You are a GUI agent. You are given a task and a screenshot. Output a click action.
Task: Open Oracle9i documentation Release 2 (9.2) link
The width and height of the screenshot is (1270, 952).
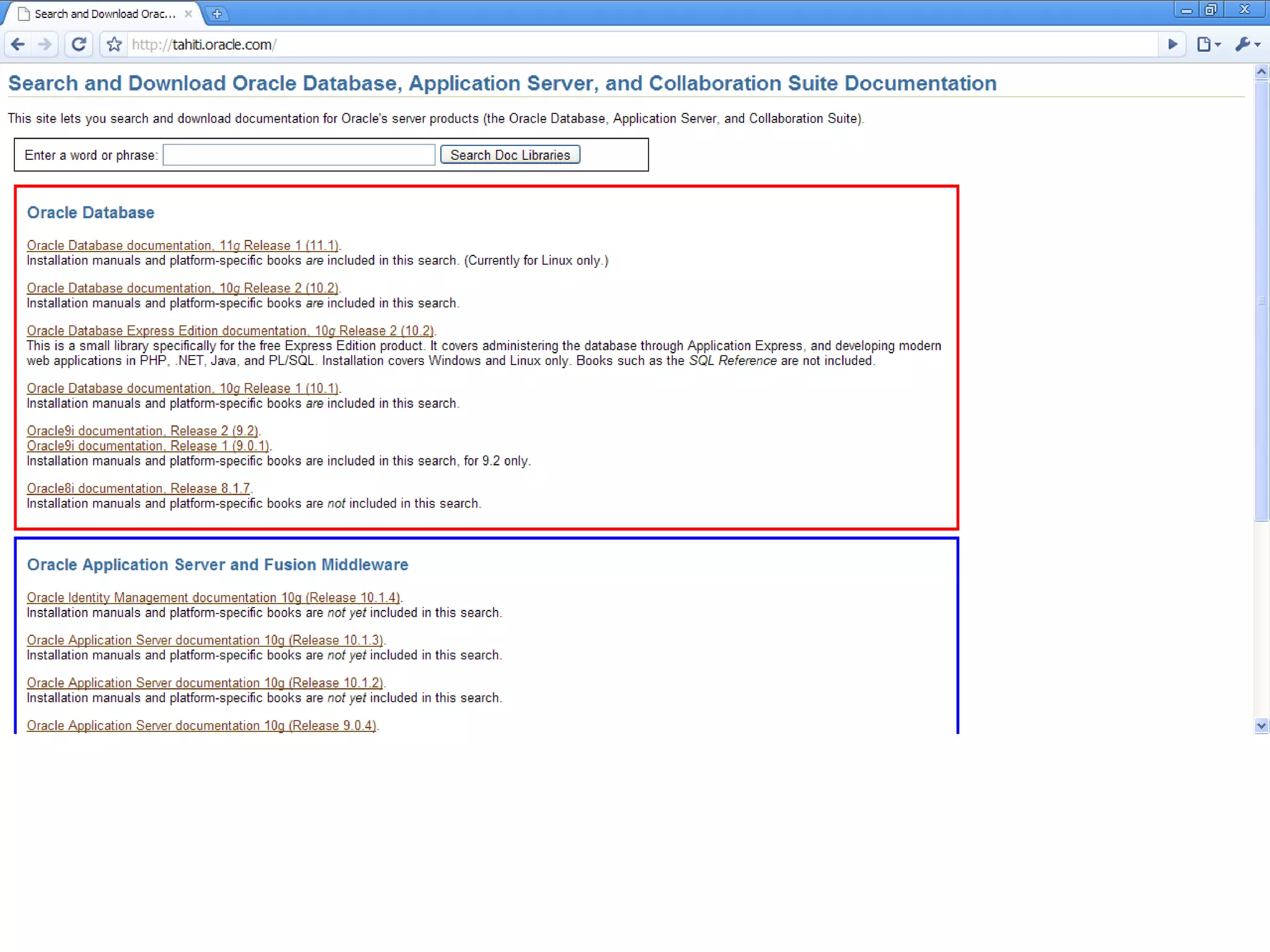[x=143, y=431]
